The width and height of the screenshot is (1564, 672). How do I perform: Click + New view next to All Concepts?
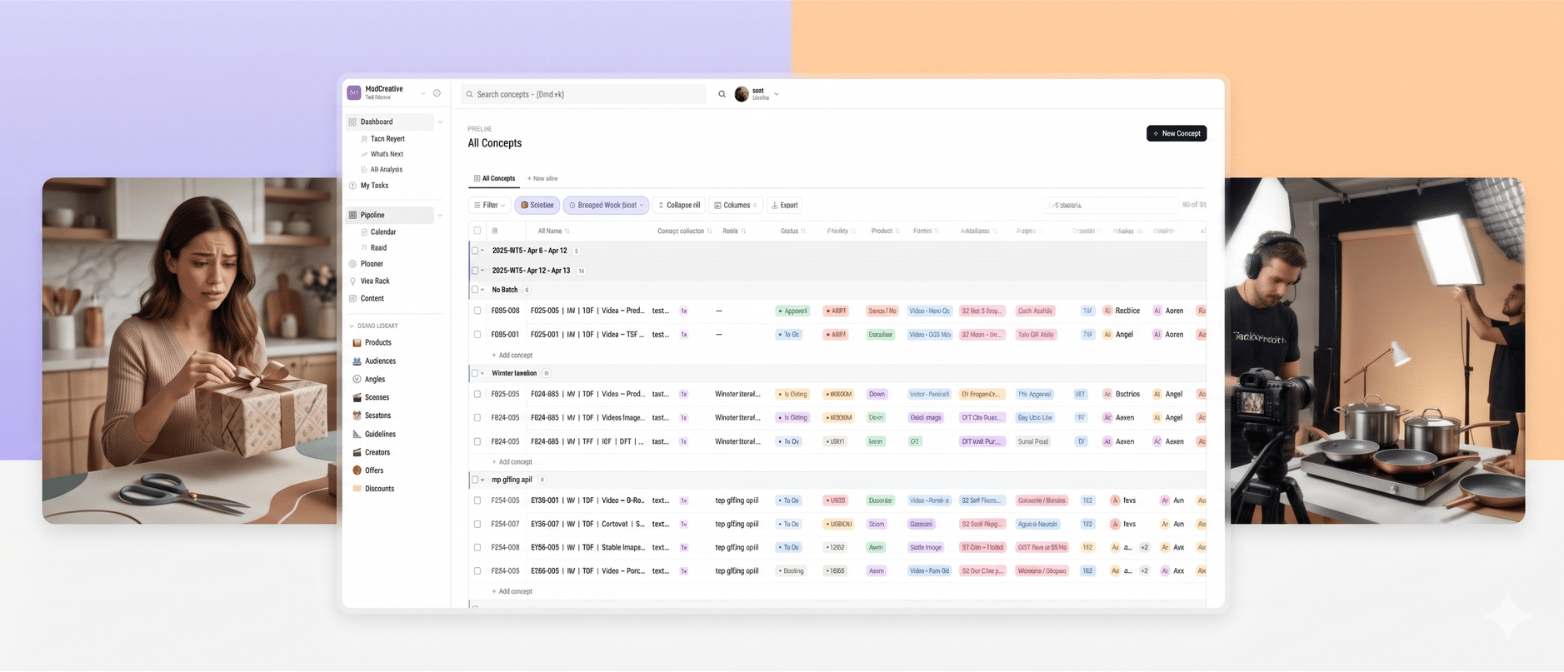(541, 179)
